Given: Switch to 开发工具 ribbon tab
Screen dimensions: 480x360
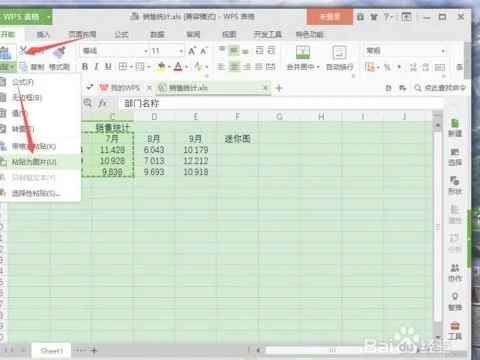Looking at the screenshot, I should (268, 34).
